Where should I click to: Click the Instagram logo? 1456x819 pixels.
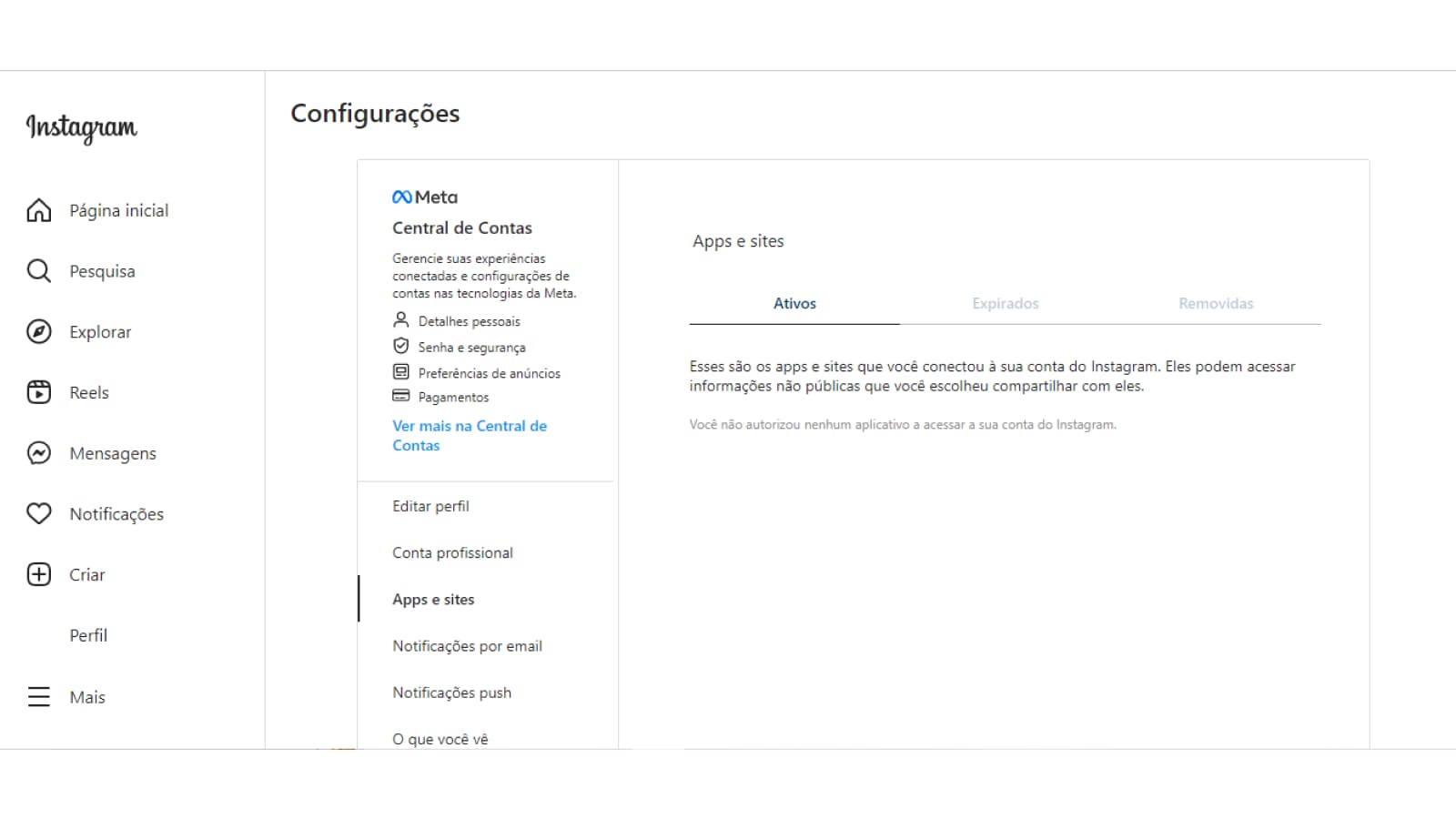pyautogui.click(x=82, y=127)
